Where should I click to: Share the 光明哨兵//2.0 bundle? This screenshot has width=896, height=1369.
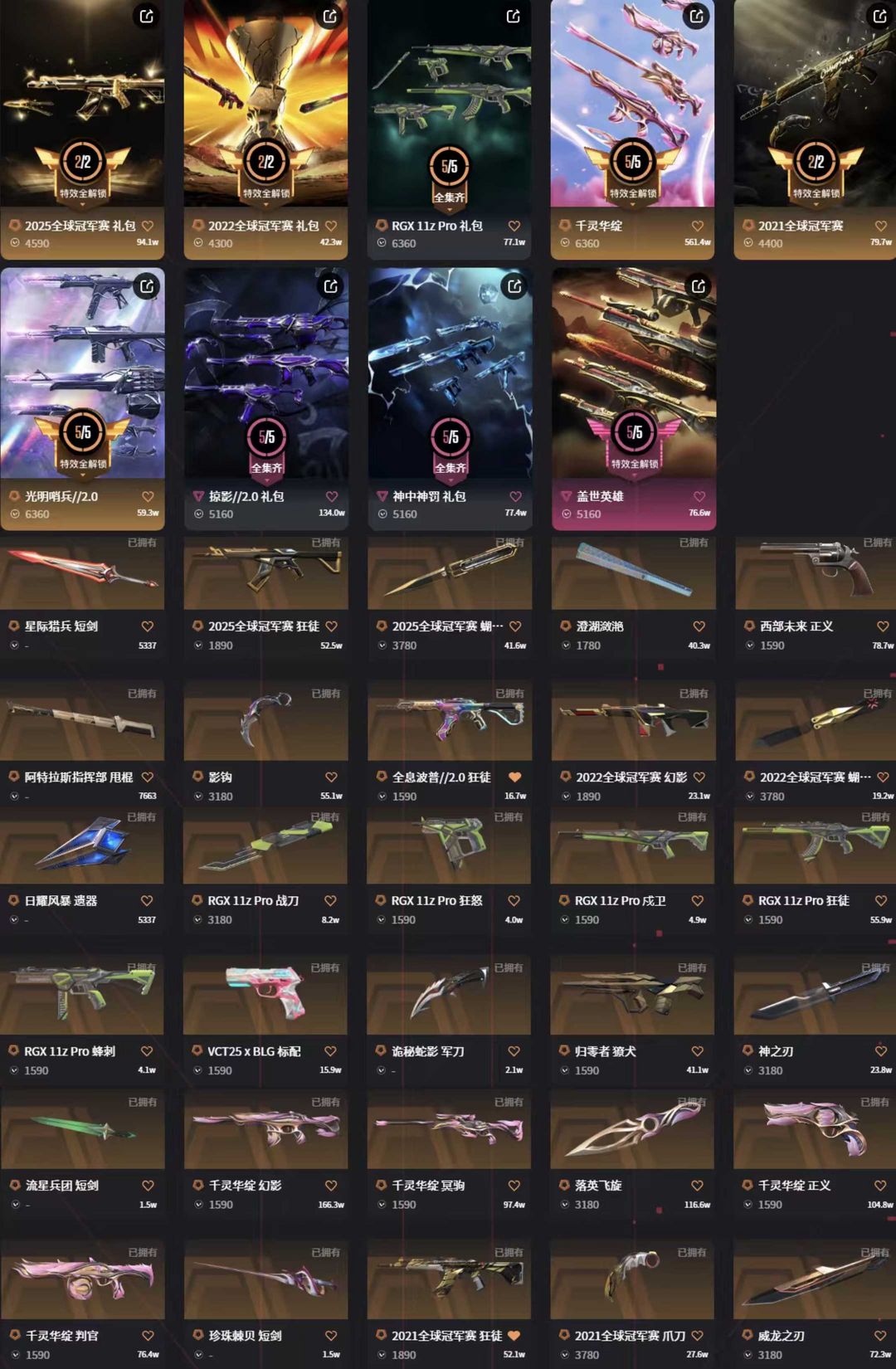(x=147, y=286)
